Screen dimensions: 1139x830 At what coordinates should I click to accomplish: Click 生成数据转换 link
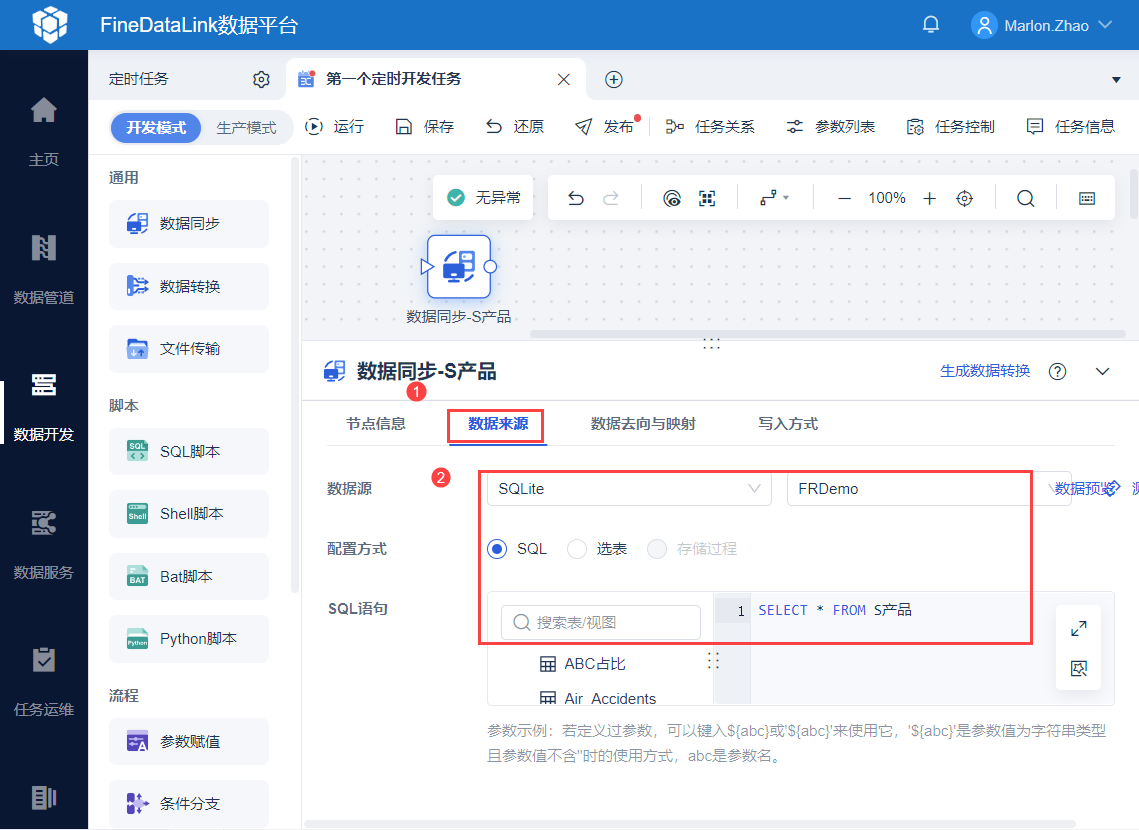pos(985,371)
